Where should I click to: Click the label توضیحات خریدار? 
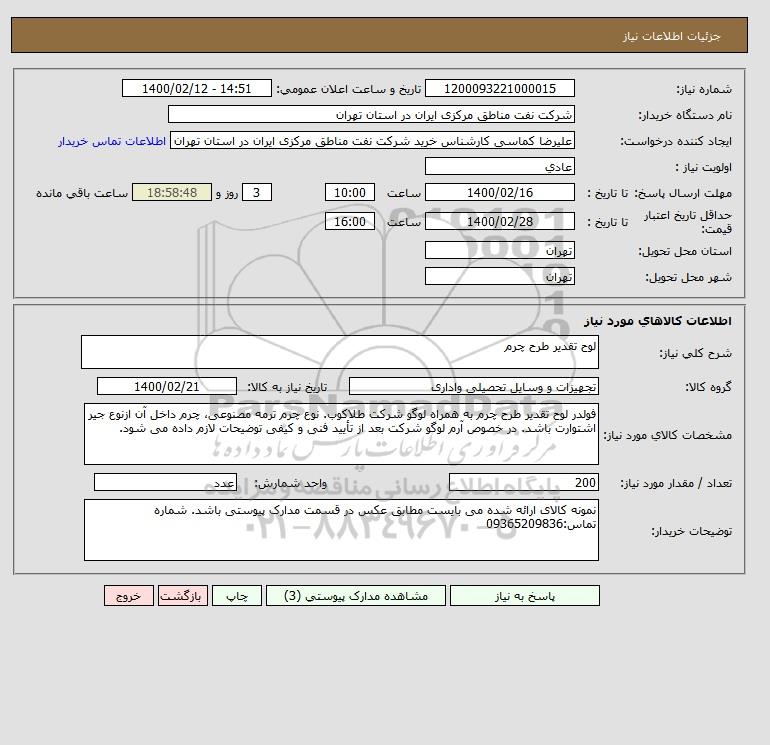tap(691, 531)
